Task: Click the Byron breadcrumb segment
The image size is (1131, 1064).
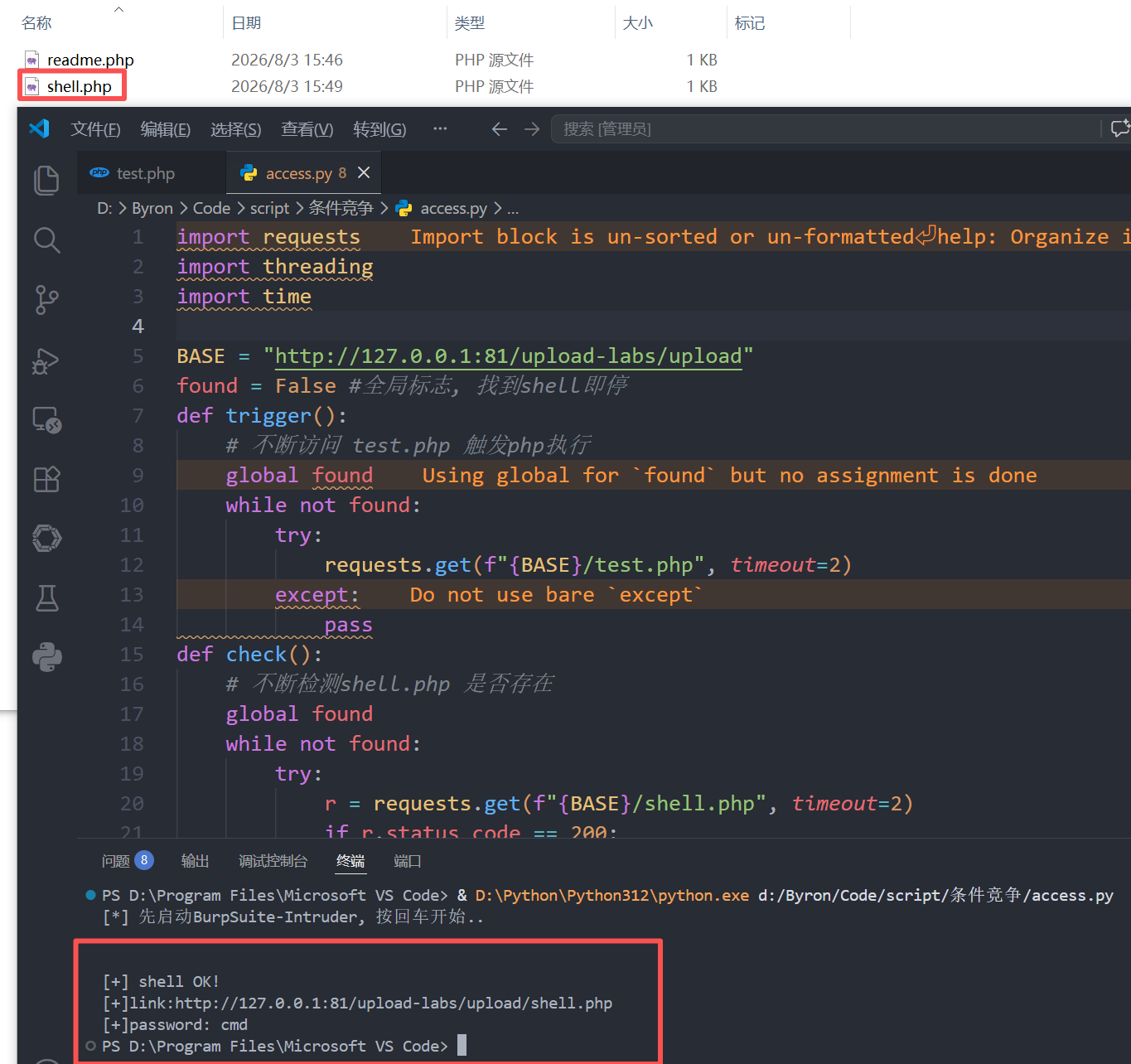Action: point(152,208)
